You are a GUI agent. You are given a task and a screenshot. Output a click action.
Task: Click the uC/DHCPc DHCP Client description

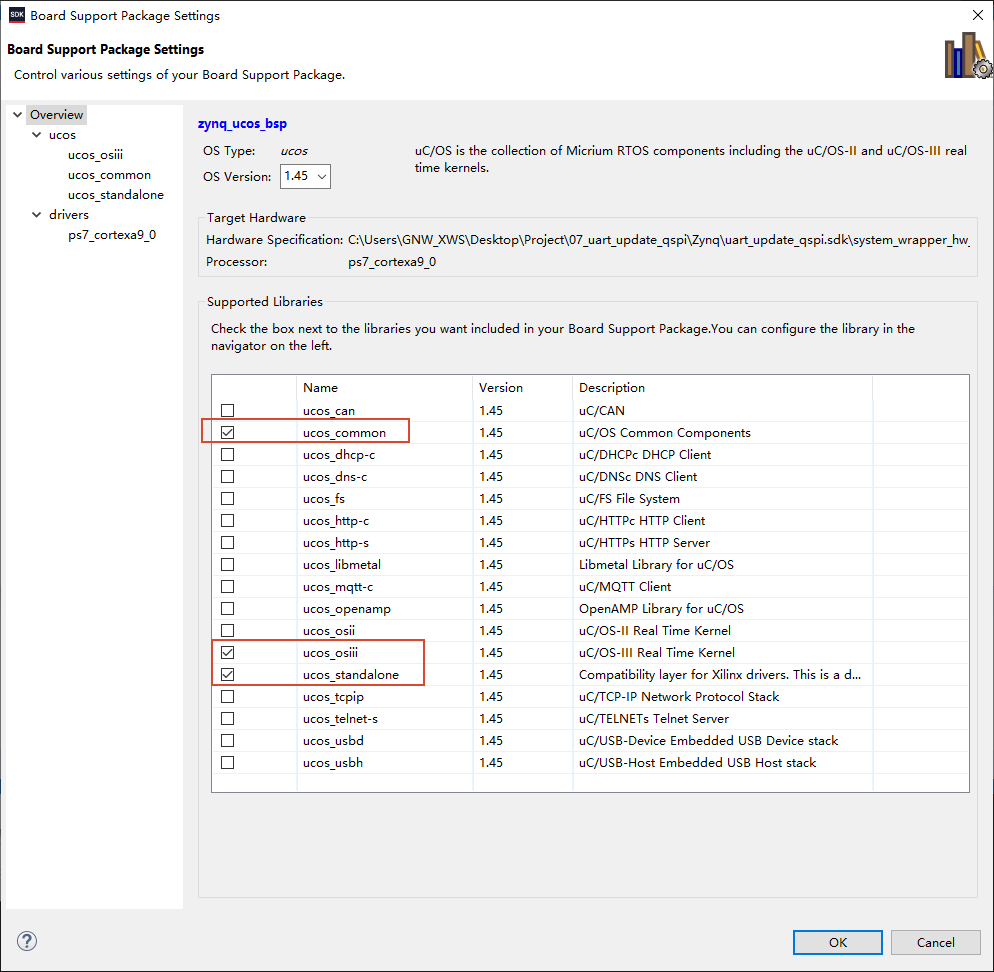pyautogui.click(x=645, y=455)
